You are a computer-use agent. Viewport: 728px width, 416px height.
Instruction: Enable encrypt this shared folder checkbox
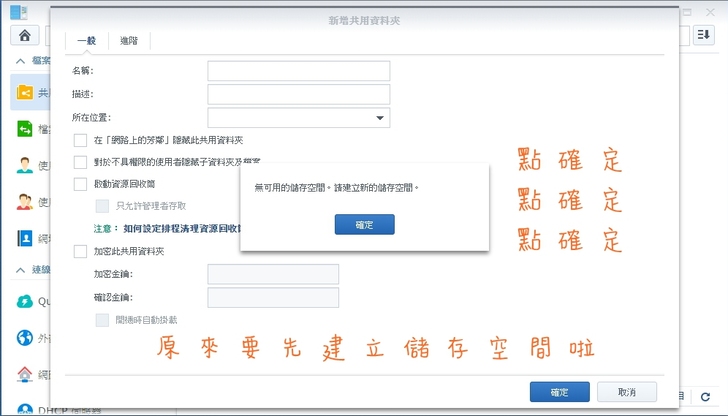tap(80, 251)
